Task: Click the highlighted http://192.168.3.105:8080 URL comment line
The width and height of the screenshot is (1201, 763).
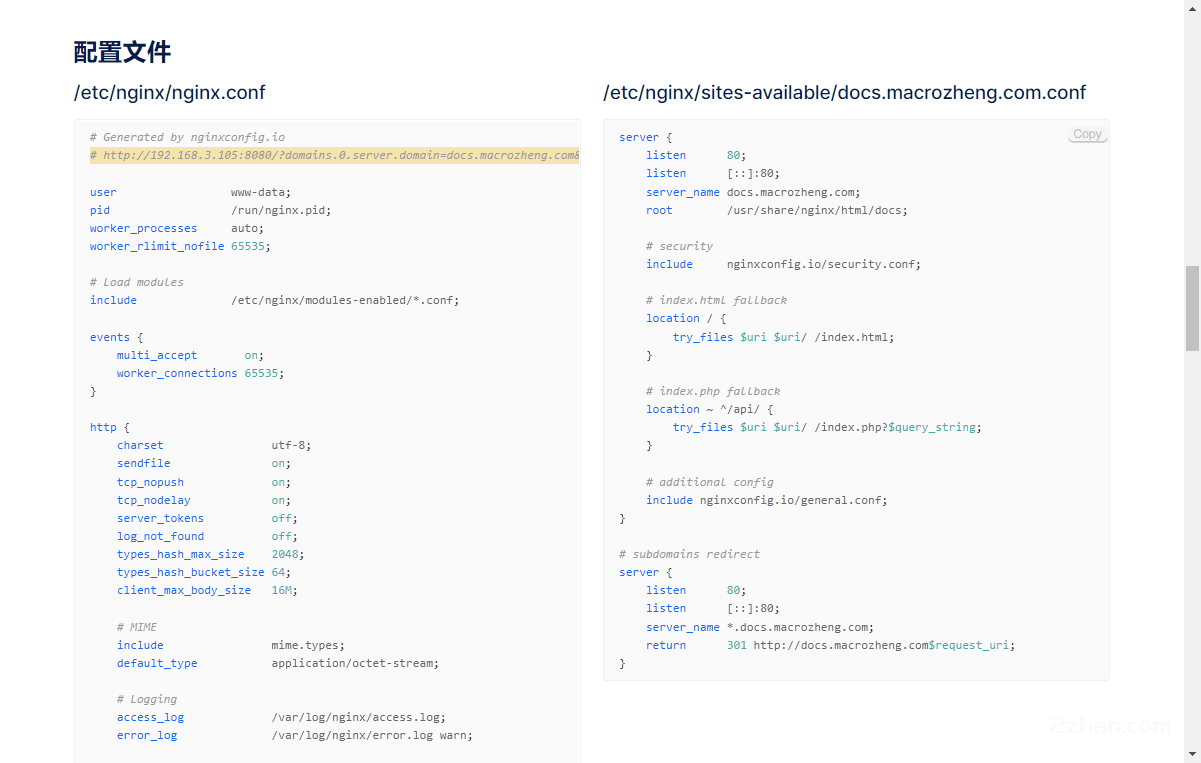Action: pyautogui.click(x=334, y=155)
